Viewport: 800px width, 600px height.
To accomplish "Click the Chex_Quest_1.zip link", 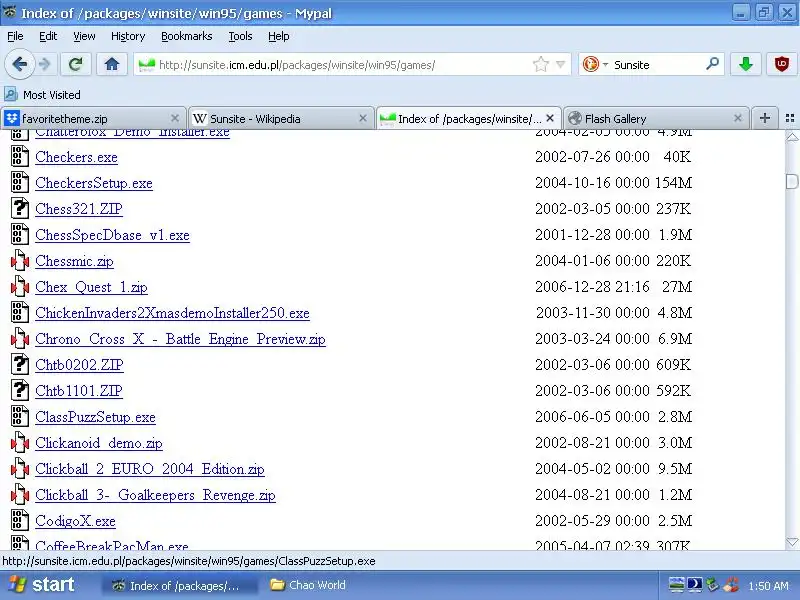I will click(x=91, y=287).
